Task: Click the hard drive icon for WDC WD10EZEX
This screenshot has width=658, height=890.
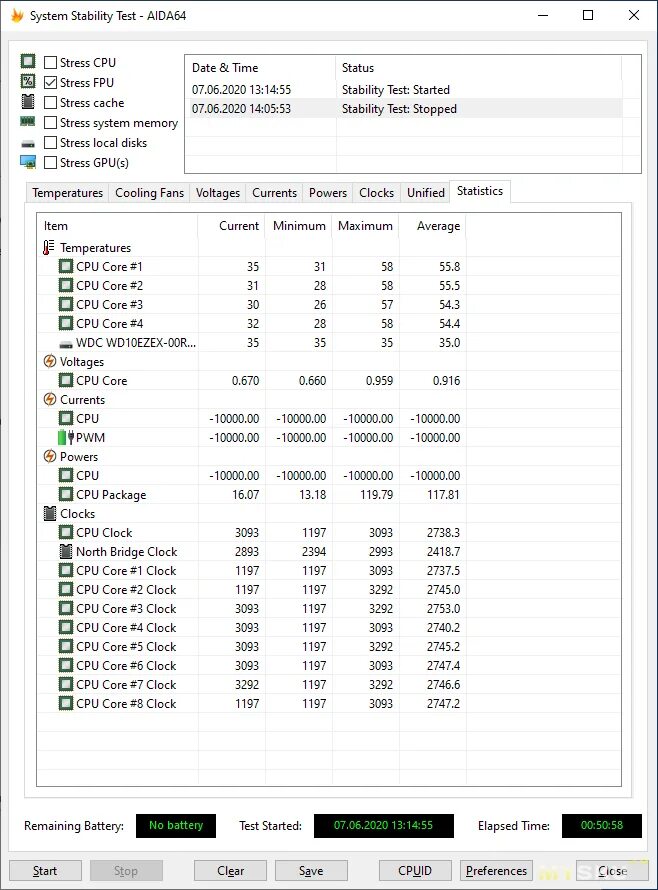Action: pyautogui.click(x=66, y=344)
